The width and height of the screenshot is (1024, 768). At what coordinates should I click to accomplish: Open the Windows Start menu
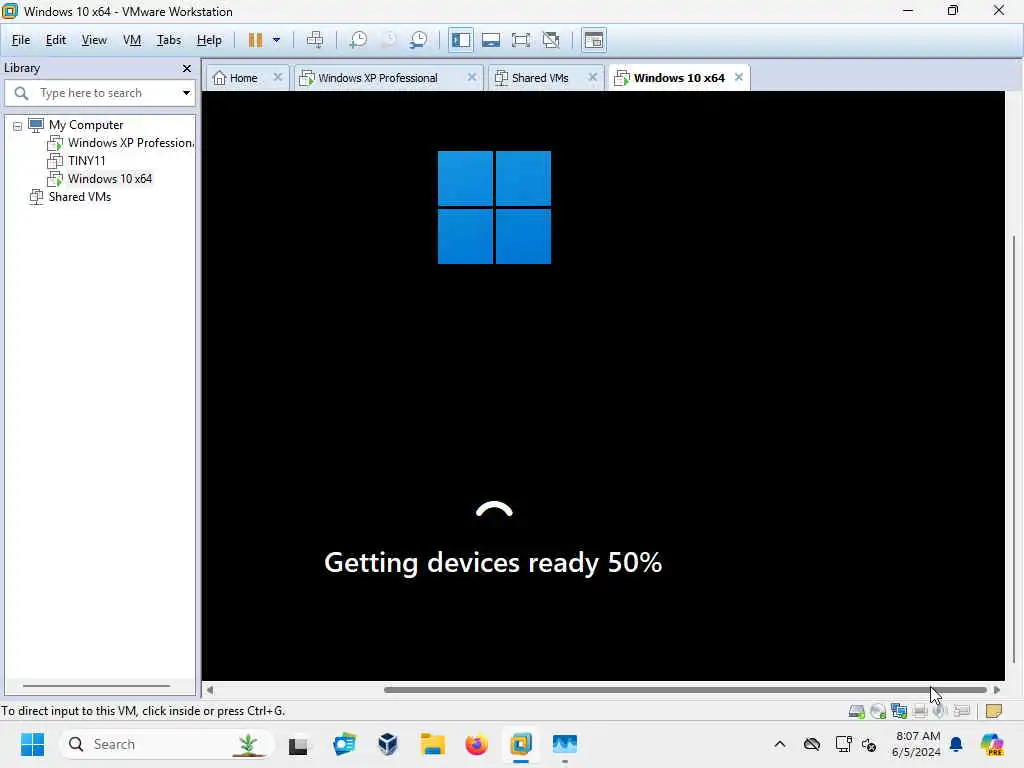pyautogui.click(x=32, y=744)
